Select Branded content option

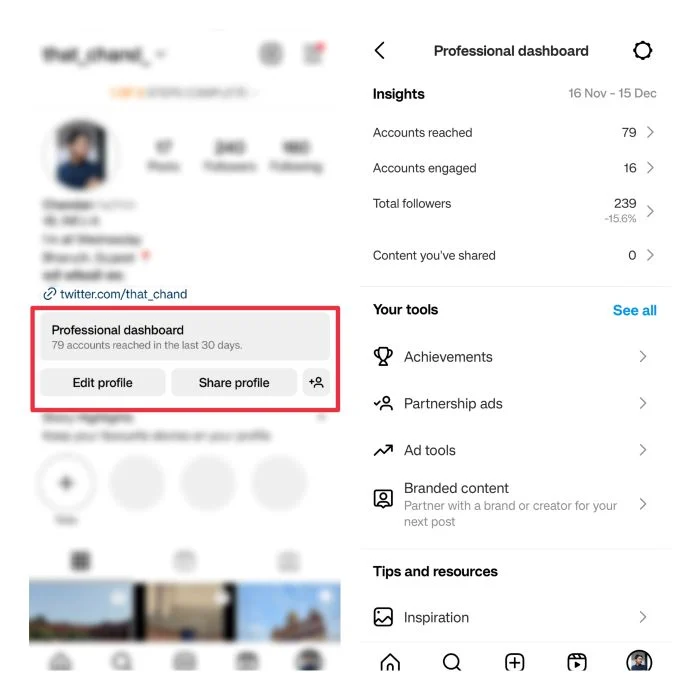pos(511,504)
